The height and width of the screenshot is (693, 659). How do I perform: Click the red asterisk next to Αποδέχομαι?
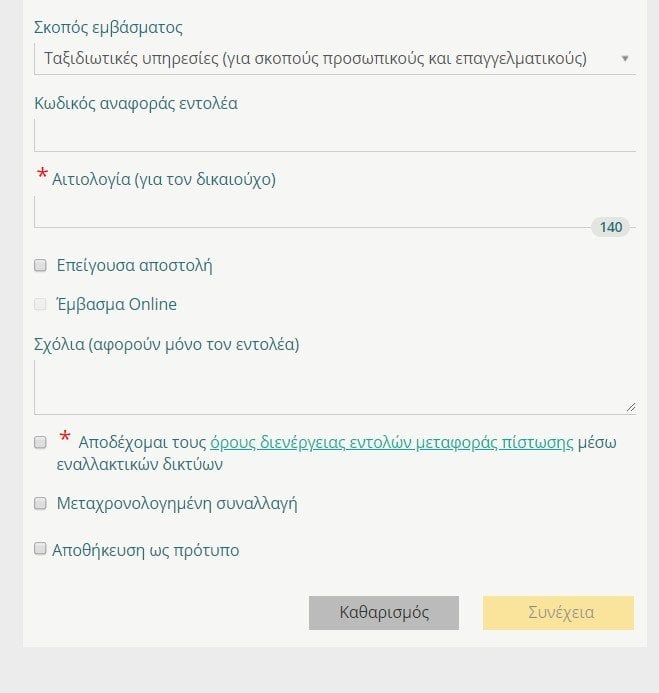pyautogui.click(x=65, y=437)
